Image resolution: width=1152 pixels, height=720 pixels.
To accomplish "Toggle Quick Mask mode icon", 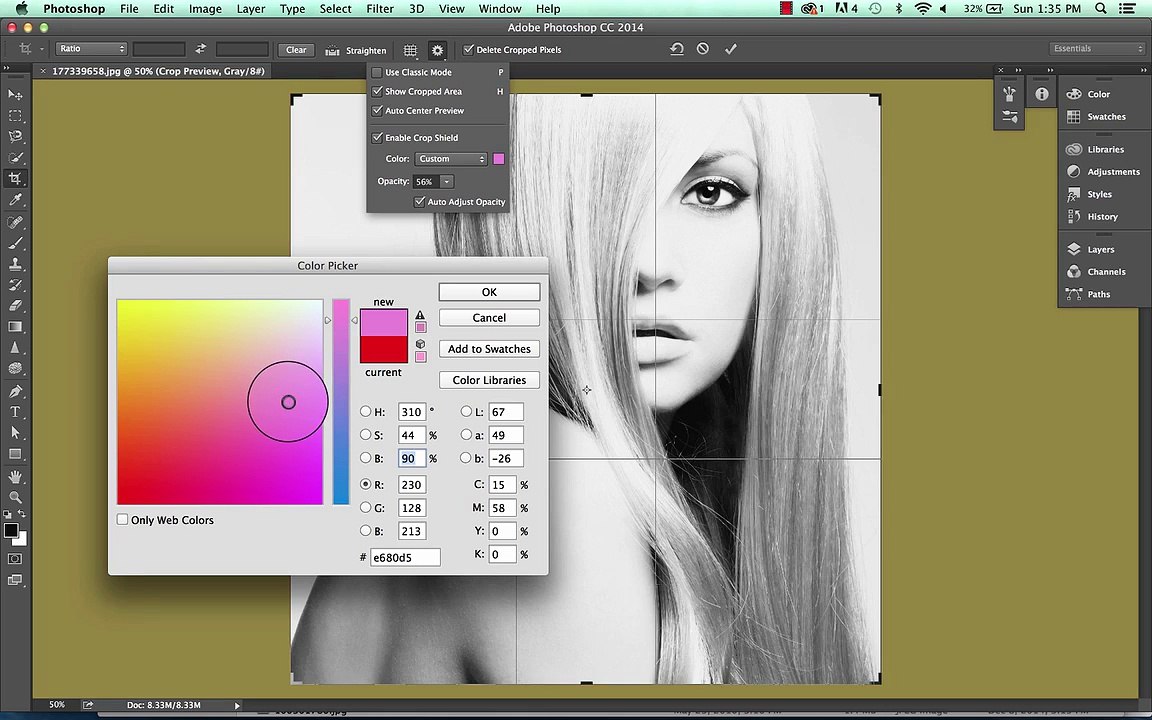I will [15, 559].
